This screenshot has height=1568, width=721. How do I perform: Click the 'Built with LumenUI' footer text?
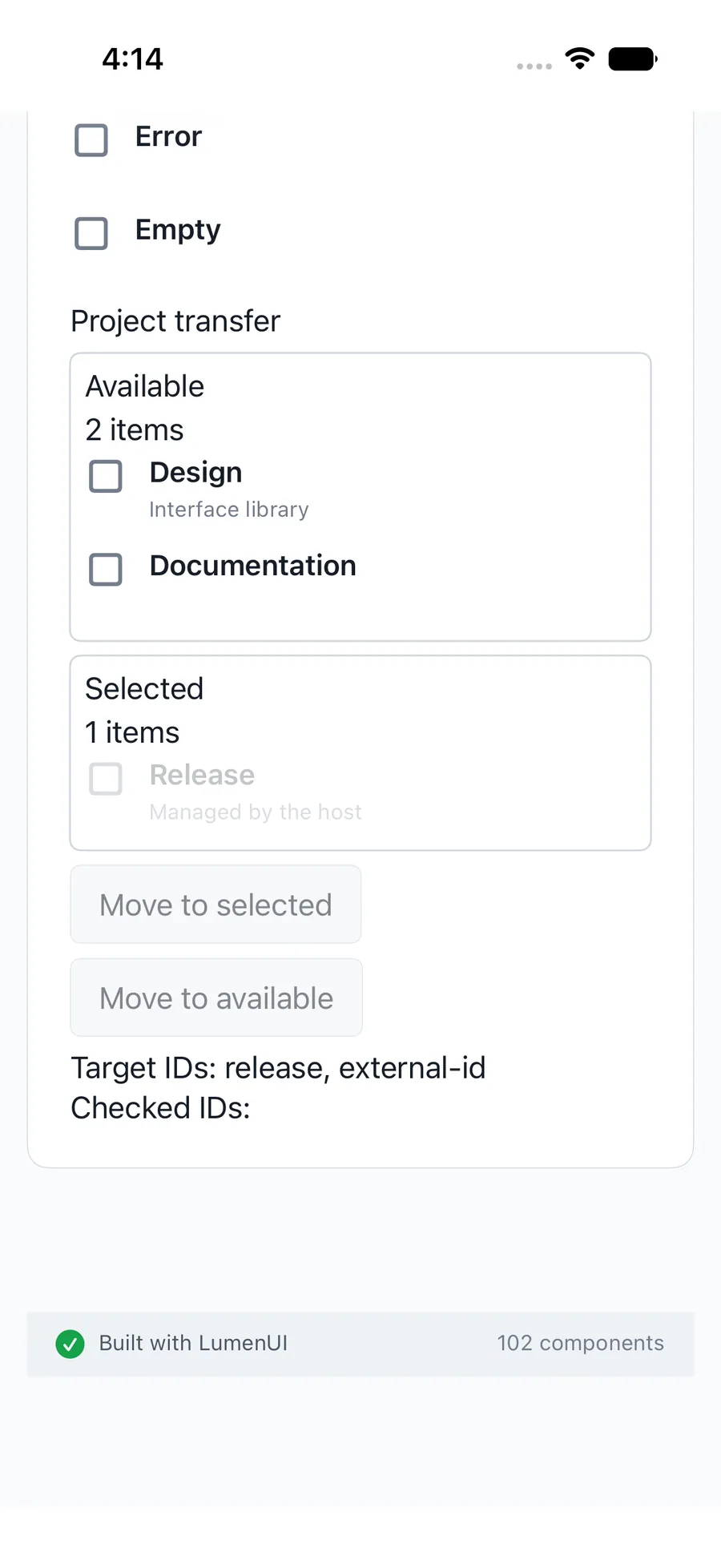[x=193, y=1343]
